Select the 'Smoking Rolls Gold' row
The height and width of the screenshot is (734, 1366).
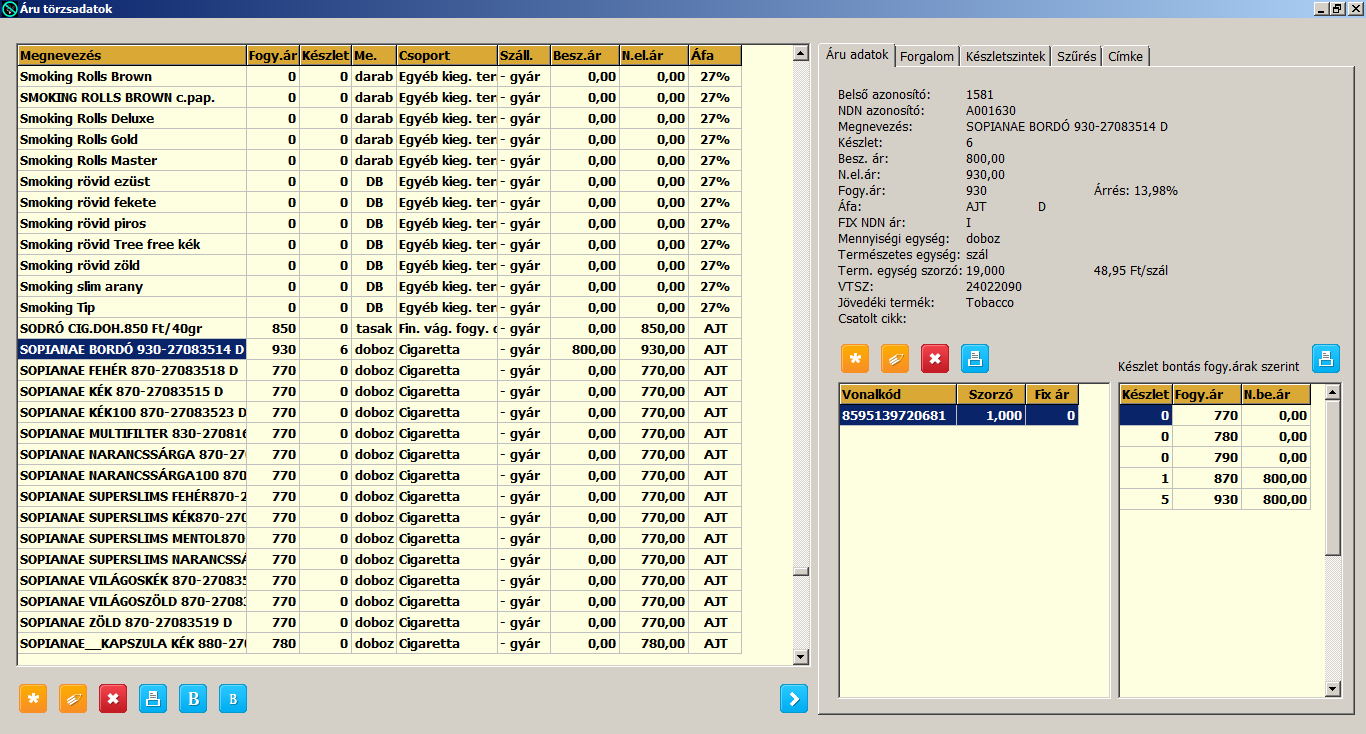380,140
